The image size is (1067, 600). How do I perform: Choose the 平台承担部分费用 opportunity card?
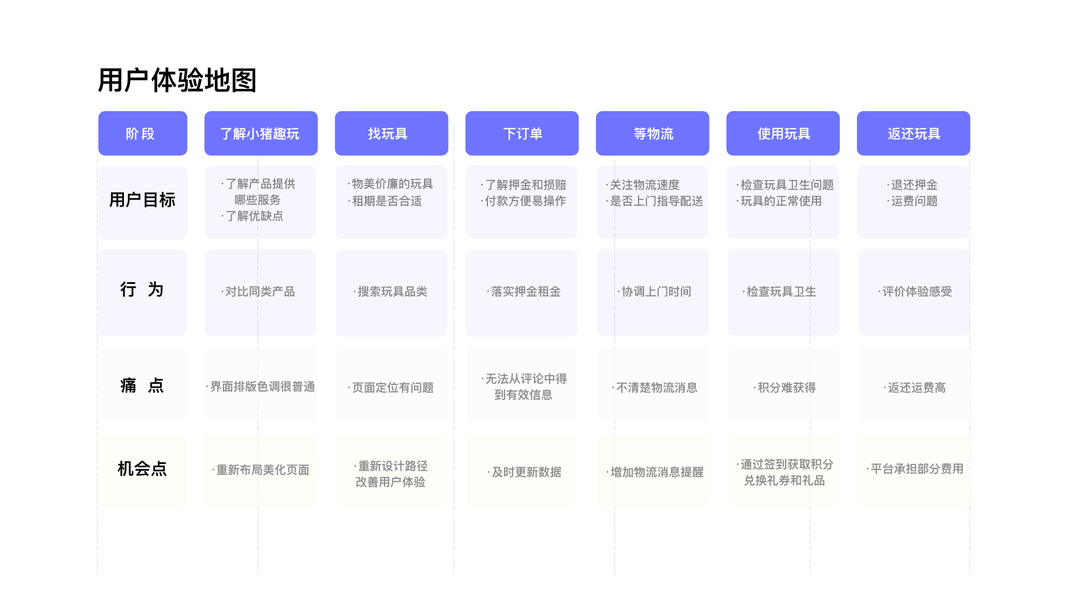pyautogui.click(x=913, y=469)
